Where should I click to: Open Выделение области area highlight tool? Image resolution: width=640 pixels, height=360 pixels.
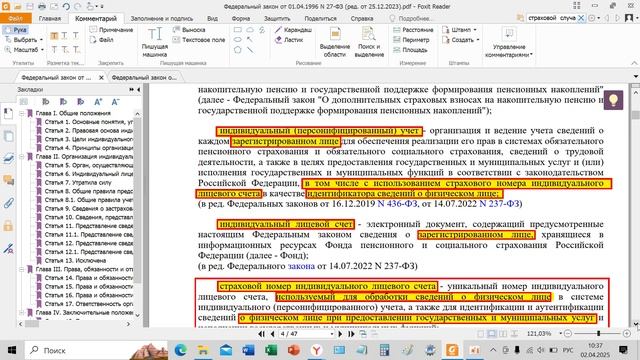tap(335, 42)
